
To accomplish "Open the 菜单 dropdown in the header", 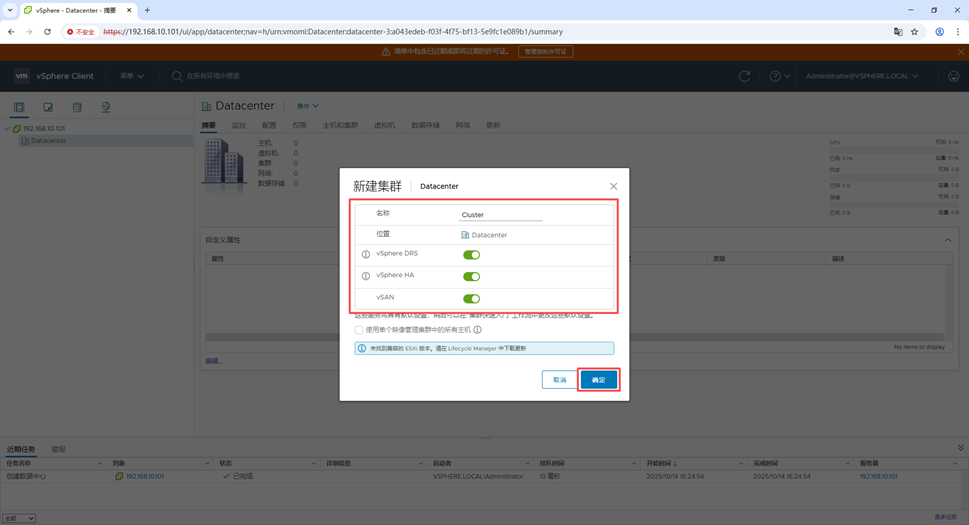I will (x=132, y=76).
